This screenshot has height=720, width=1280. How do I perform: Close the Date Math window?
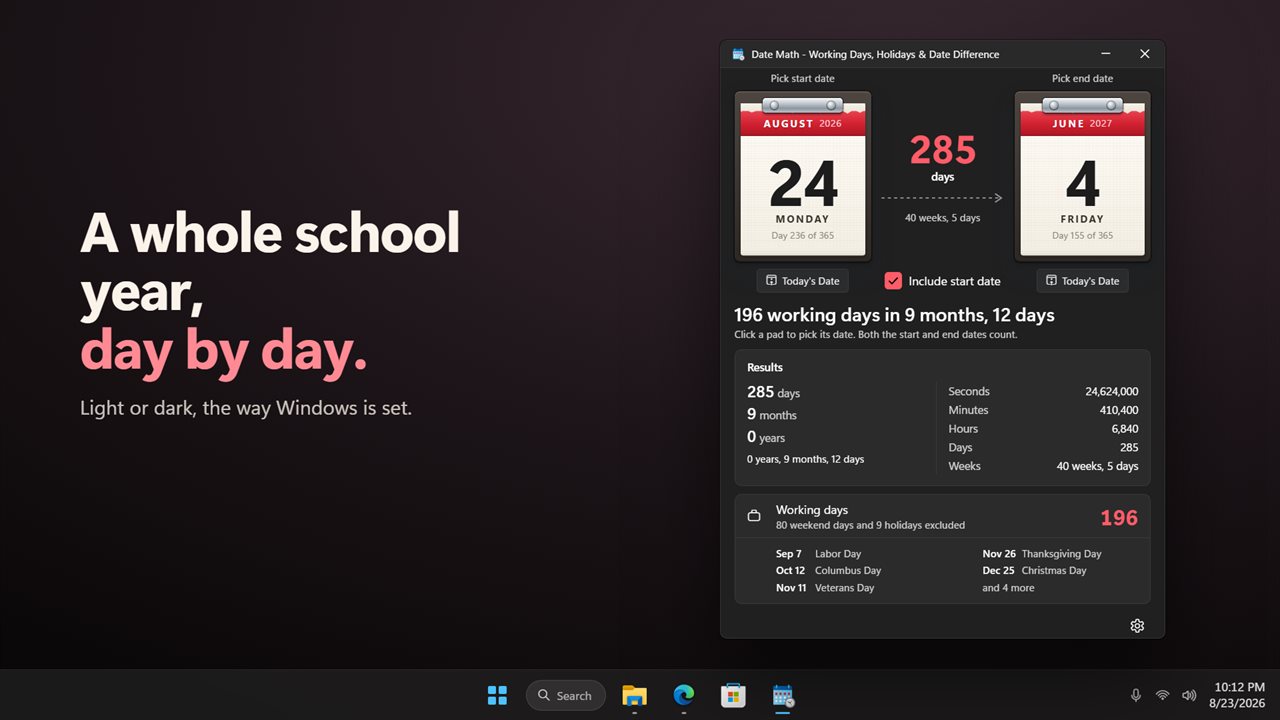pyautogui.click(x=1145, y=54)
